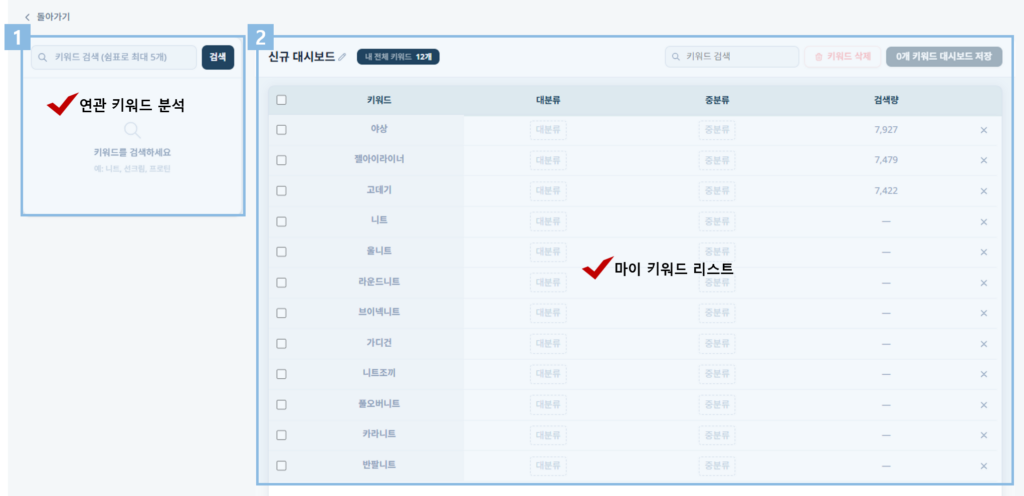Viewport: 1024px width, 496px height.
Task: Click the 7,927 search volume value
Action: click(886, 130)
